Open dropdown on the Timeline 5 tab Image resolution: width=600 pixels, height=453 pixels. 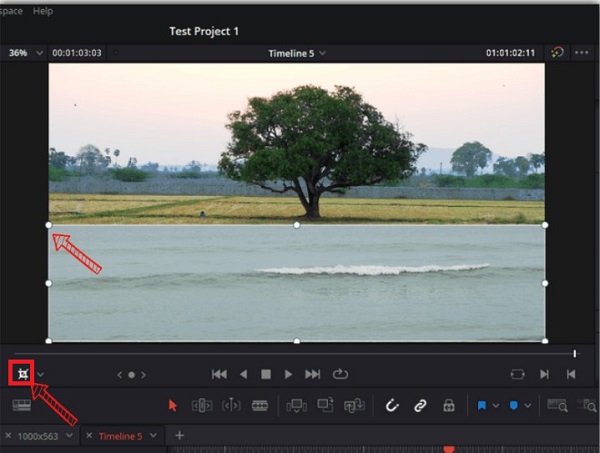153,435
